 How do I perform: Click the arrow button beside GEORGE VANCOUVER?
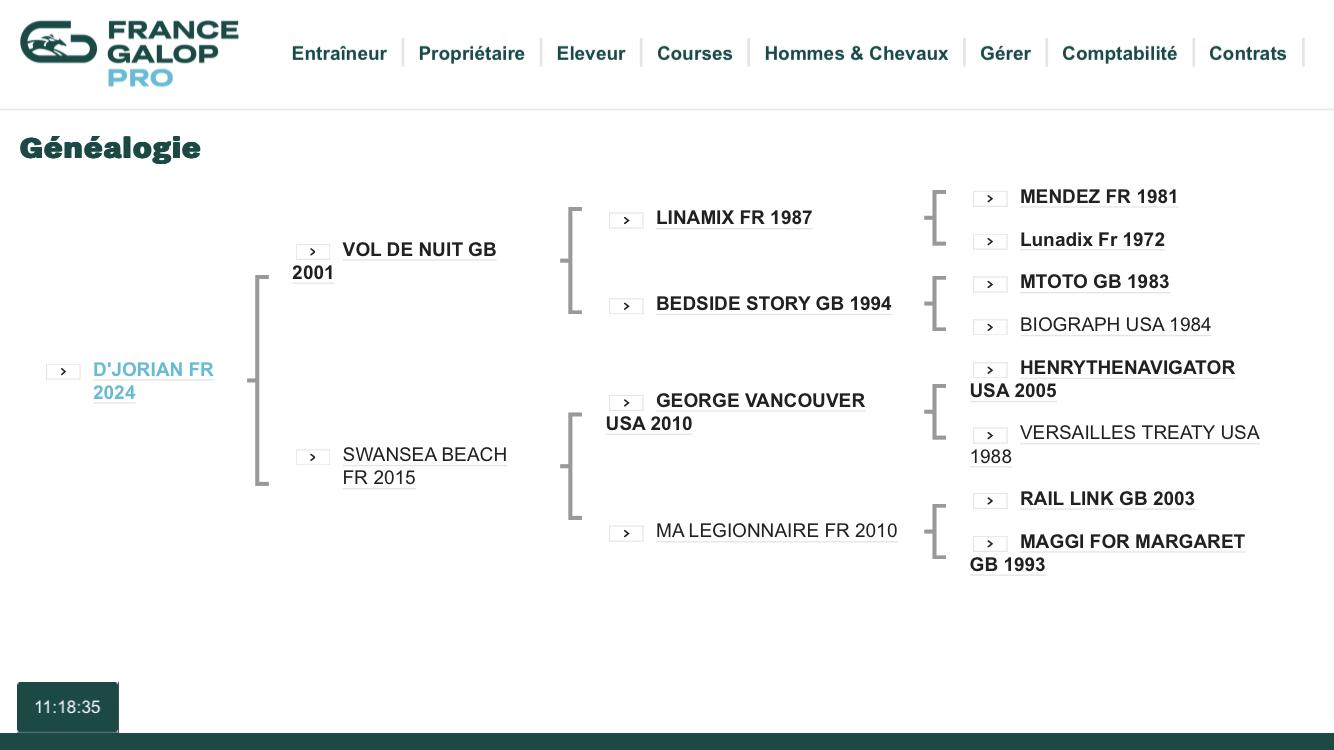tap(626, 403)
